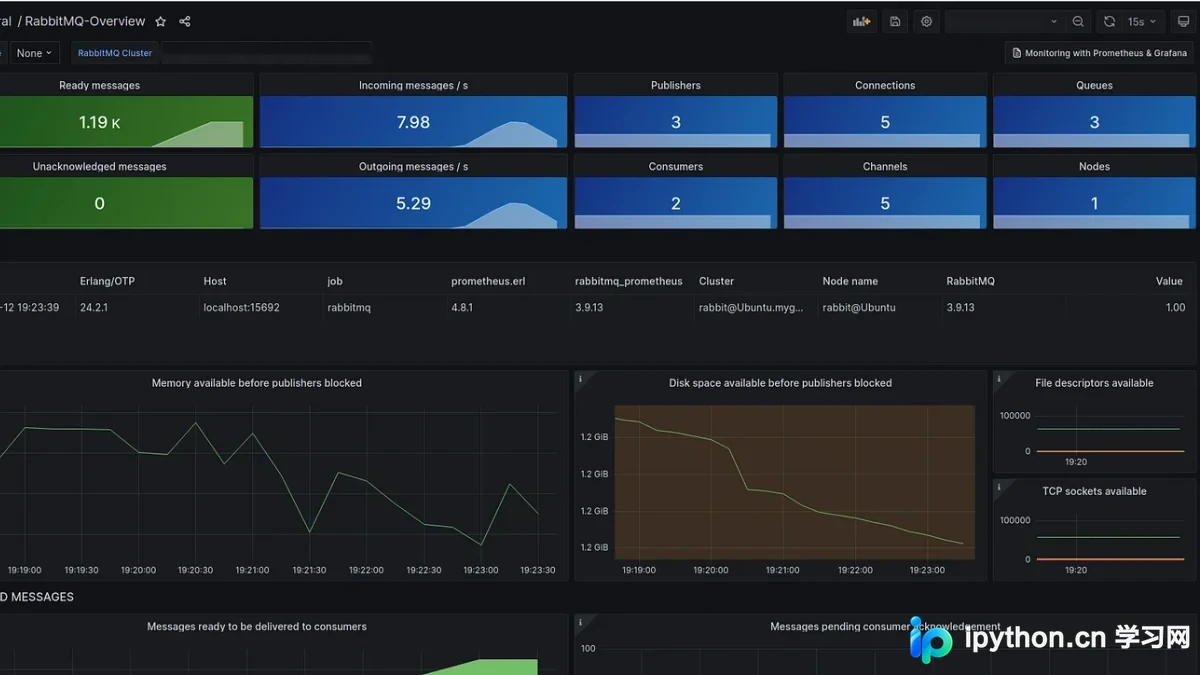Sort table by Host column
The image size is (1200, 675).
[215, 281]
